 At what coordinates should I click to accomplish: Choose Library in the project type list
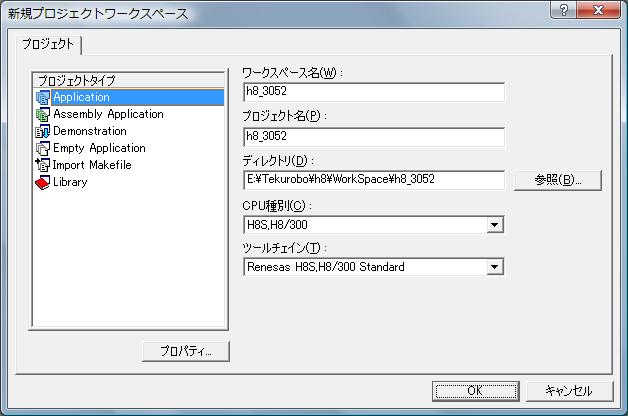pyautogui.click(x=70, y=182)
